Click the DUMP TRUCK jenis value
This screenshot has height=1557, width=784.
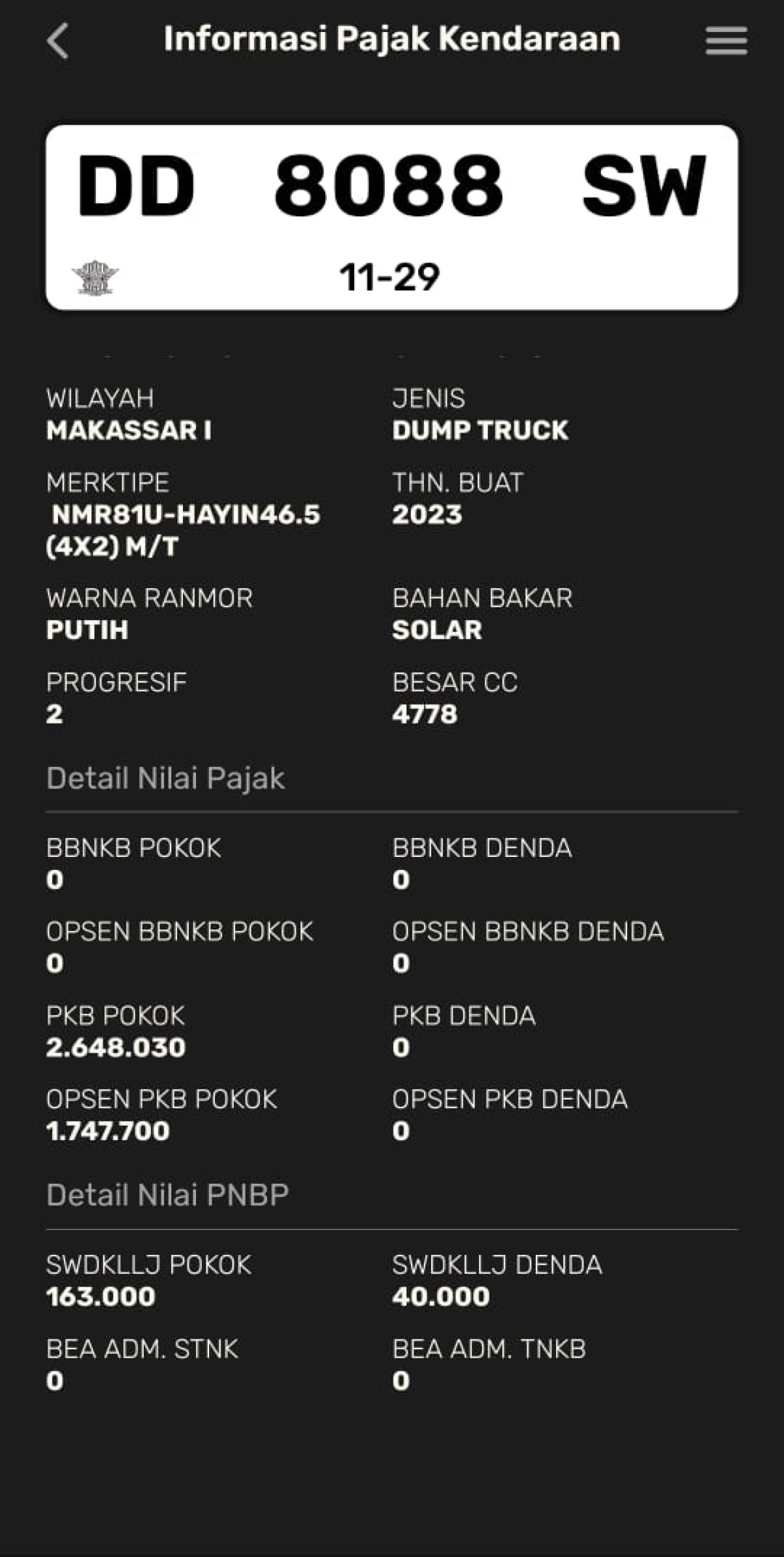480,430
